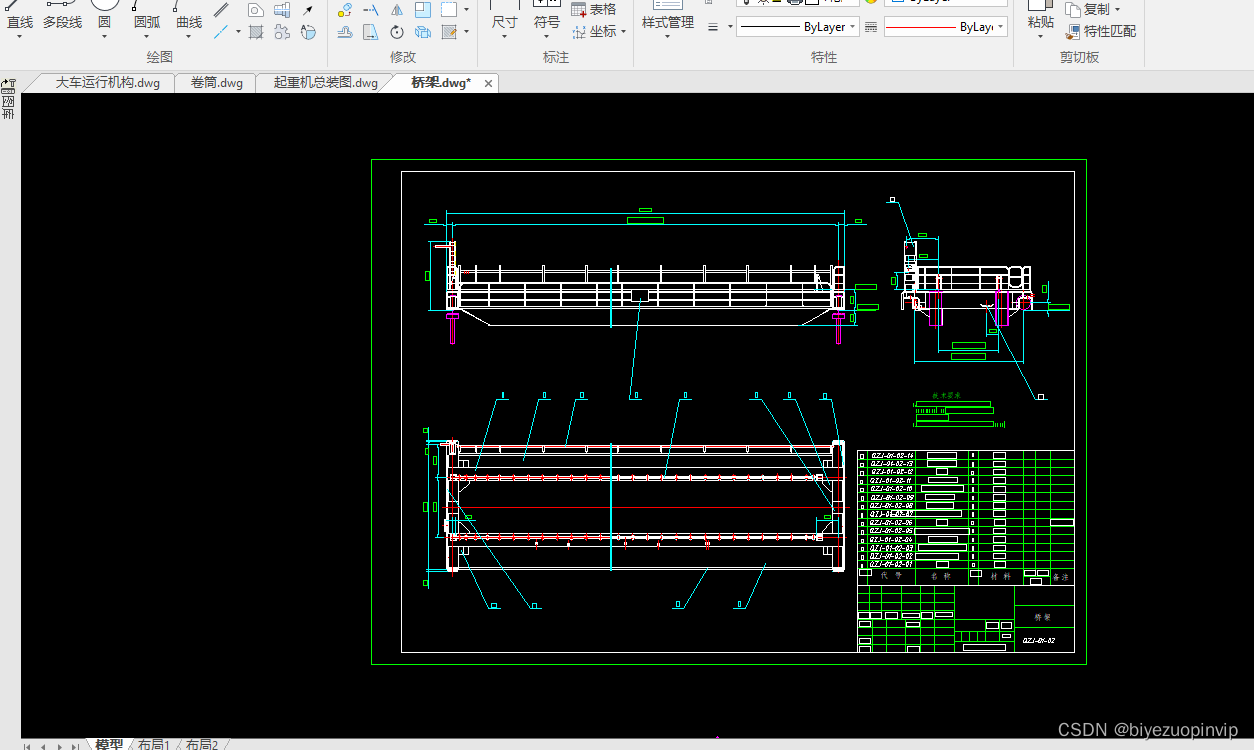The width and height of the screenshot is (1254, 750).
Task: Click the linetype pattern icon before red ByLayer
Action: pos(871,27)
